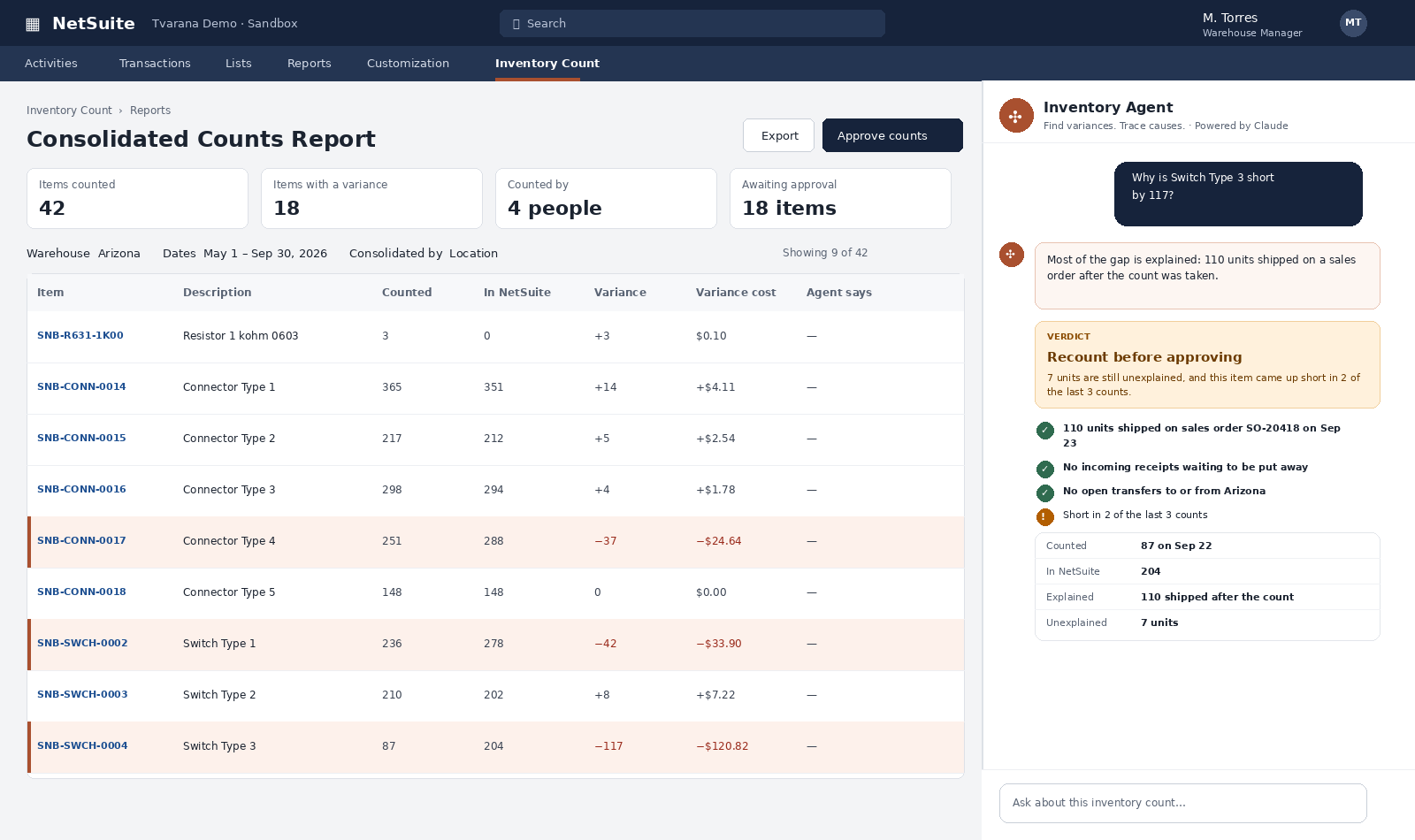Click the check icon for no incoming receipts
Screen dimensions: 1415x840
coord(1045,469)
